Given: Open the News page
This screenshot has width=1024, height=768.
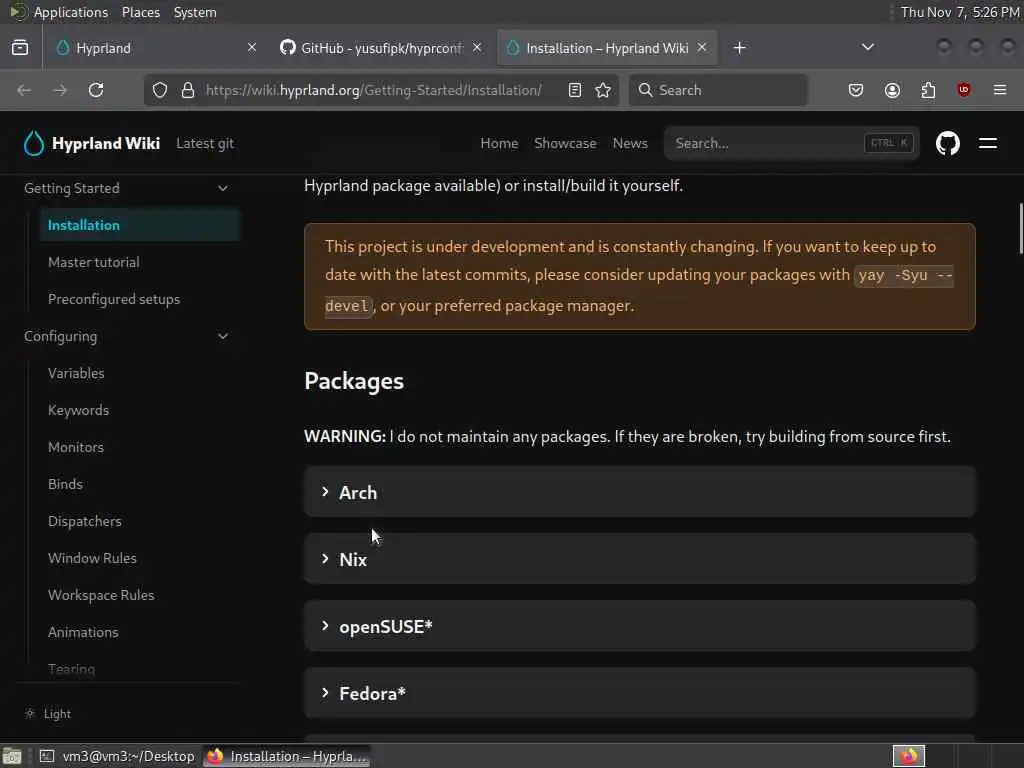Looking at the screenshot, I should 630,143.
